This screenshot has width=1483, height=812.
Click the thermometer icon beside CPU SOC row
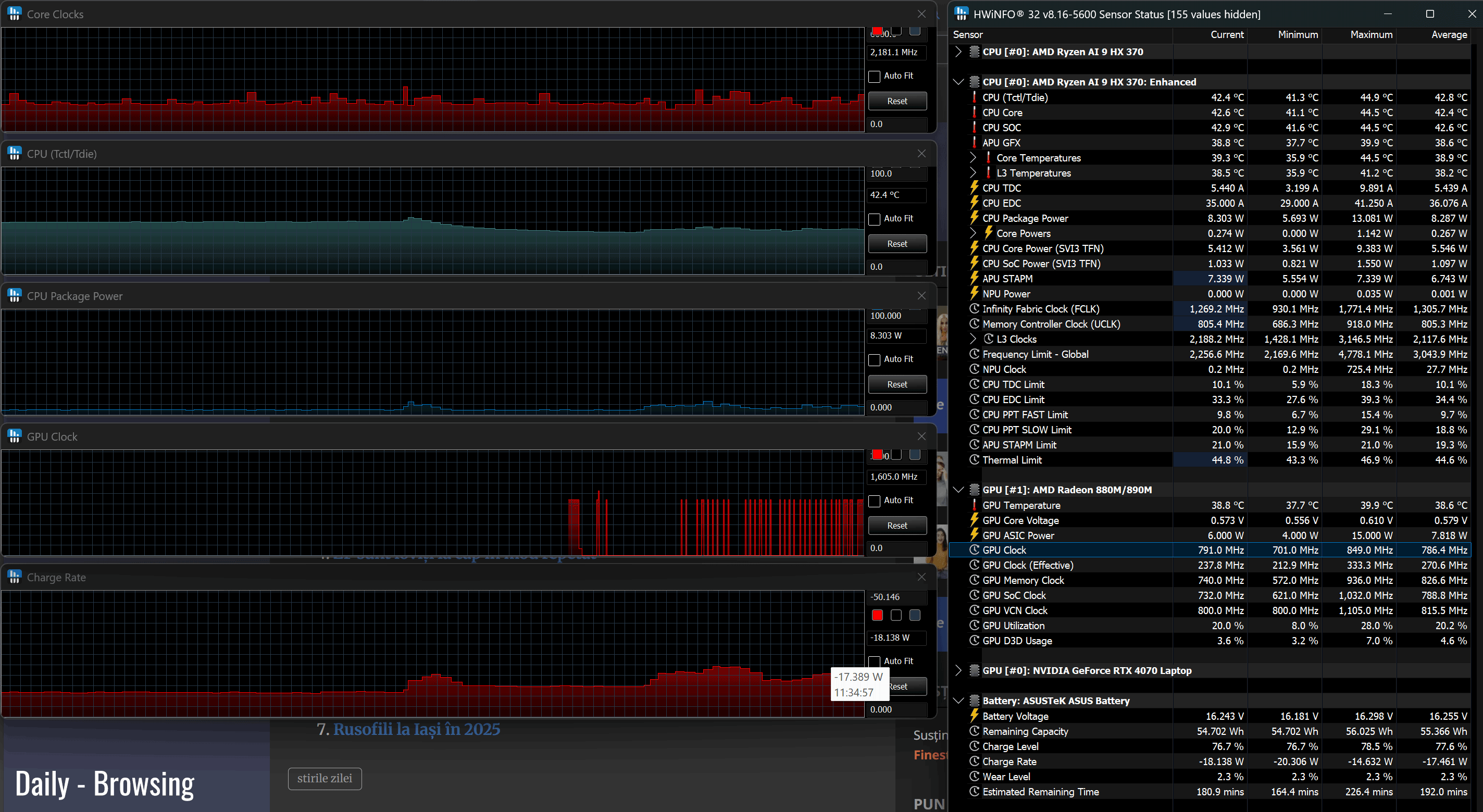click(974, 127)
